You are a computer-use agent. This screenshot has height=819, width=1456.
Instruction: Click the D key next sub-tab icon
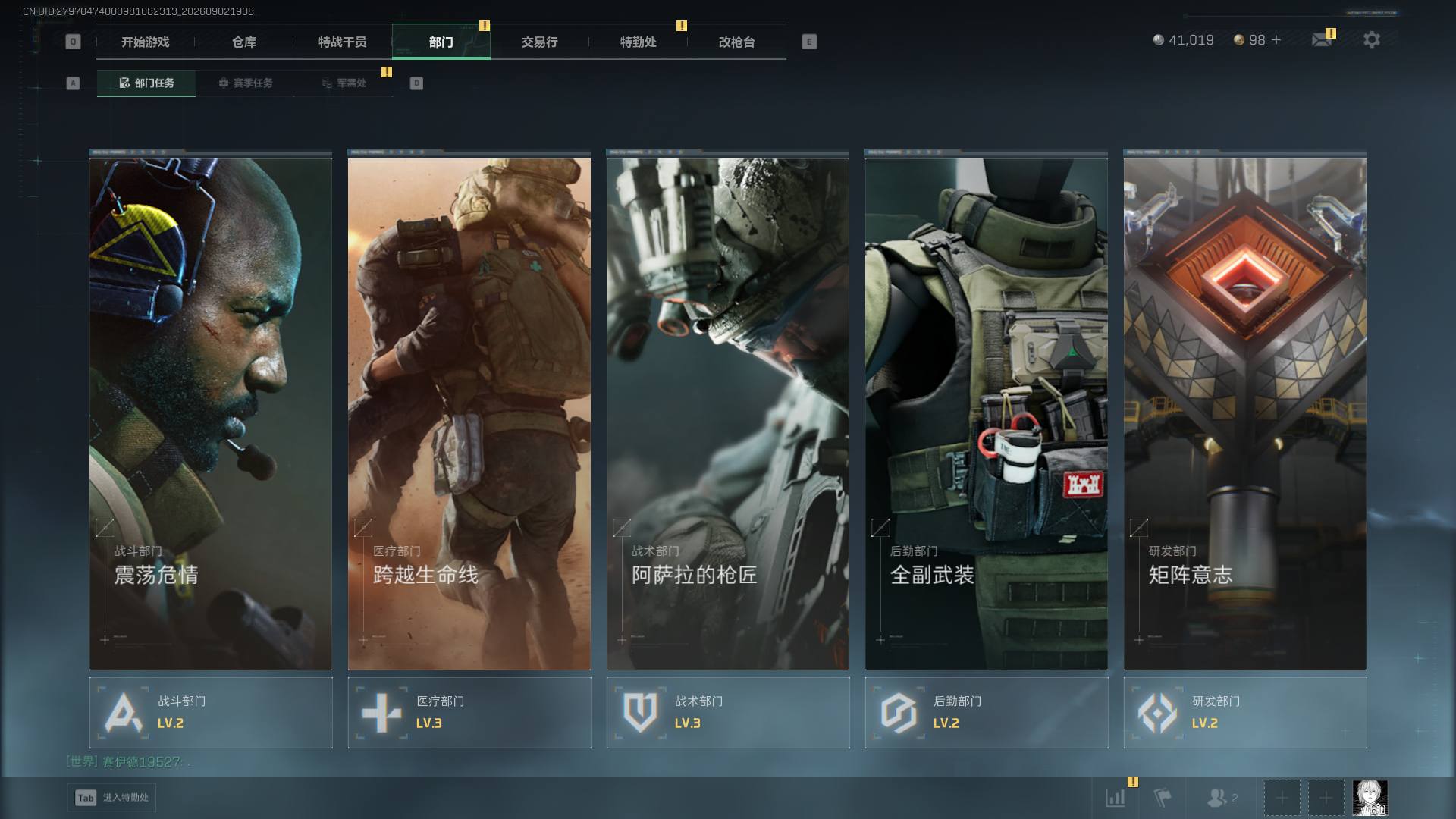tap(416, 83)
